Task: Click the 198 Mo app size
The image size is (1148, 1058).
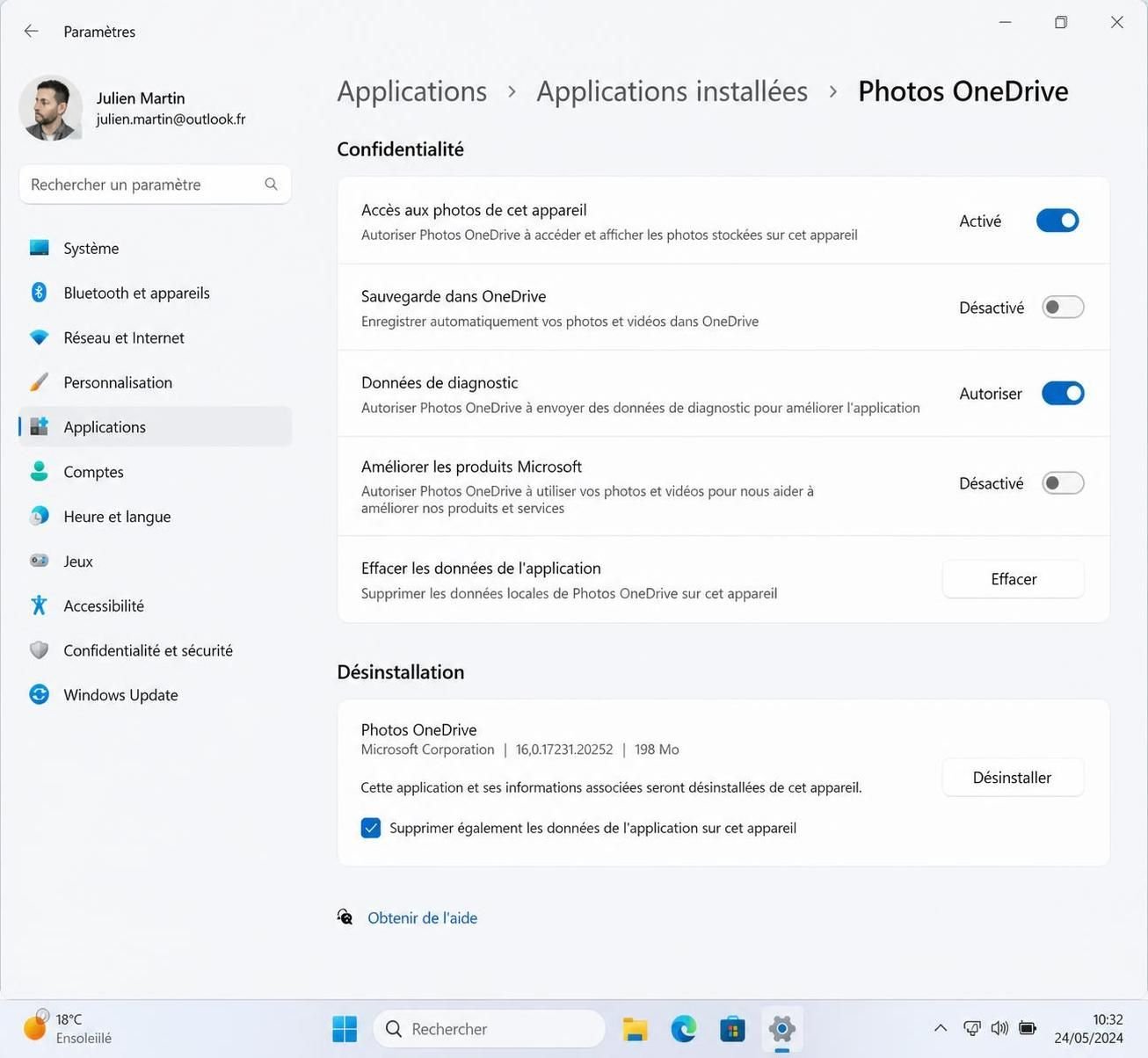Action: click(x=657, y=750)
